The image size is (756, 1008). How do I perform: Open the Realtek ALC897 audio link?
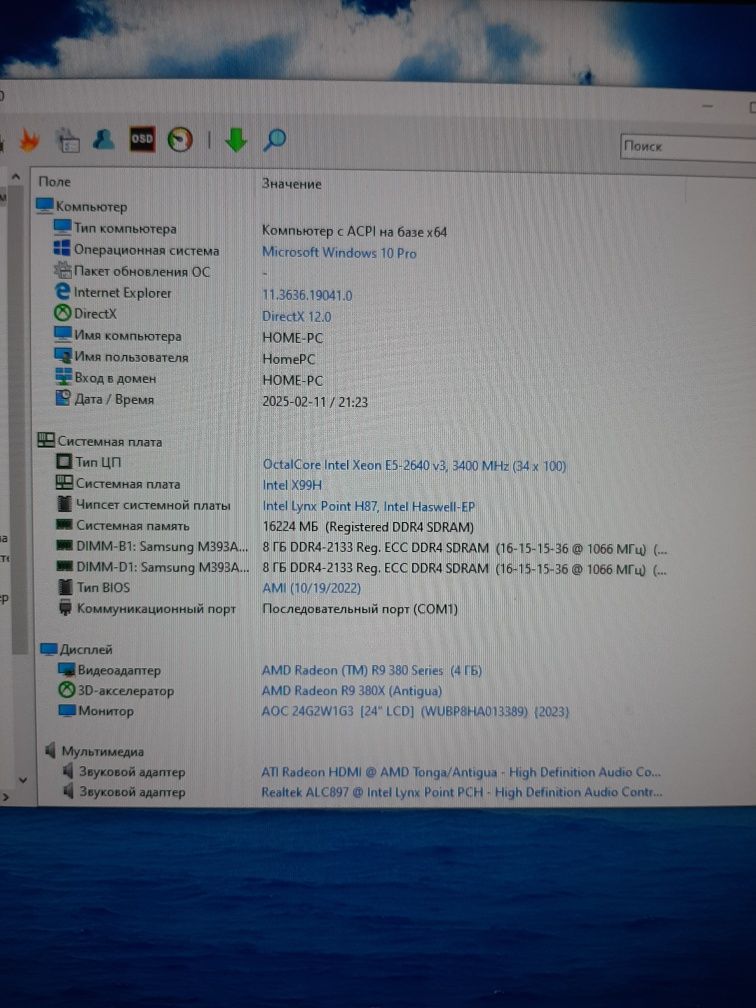[x=462, y=793]
